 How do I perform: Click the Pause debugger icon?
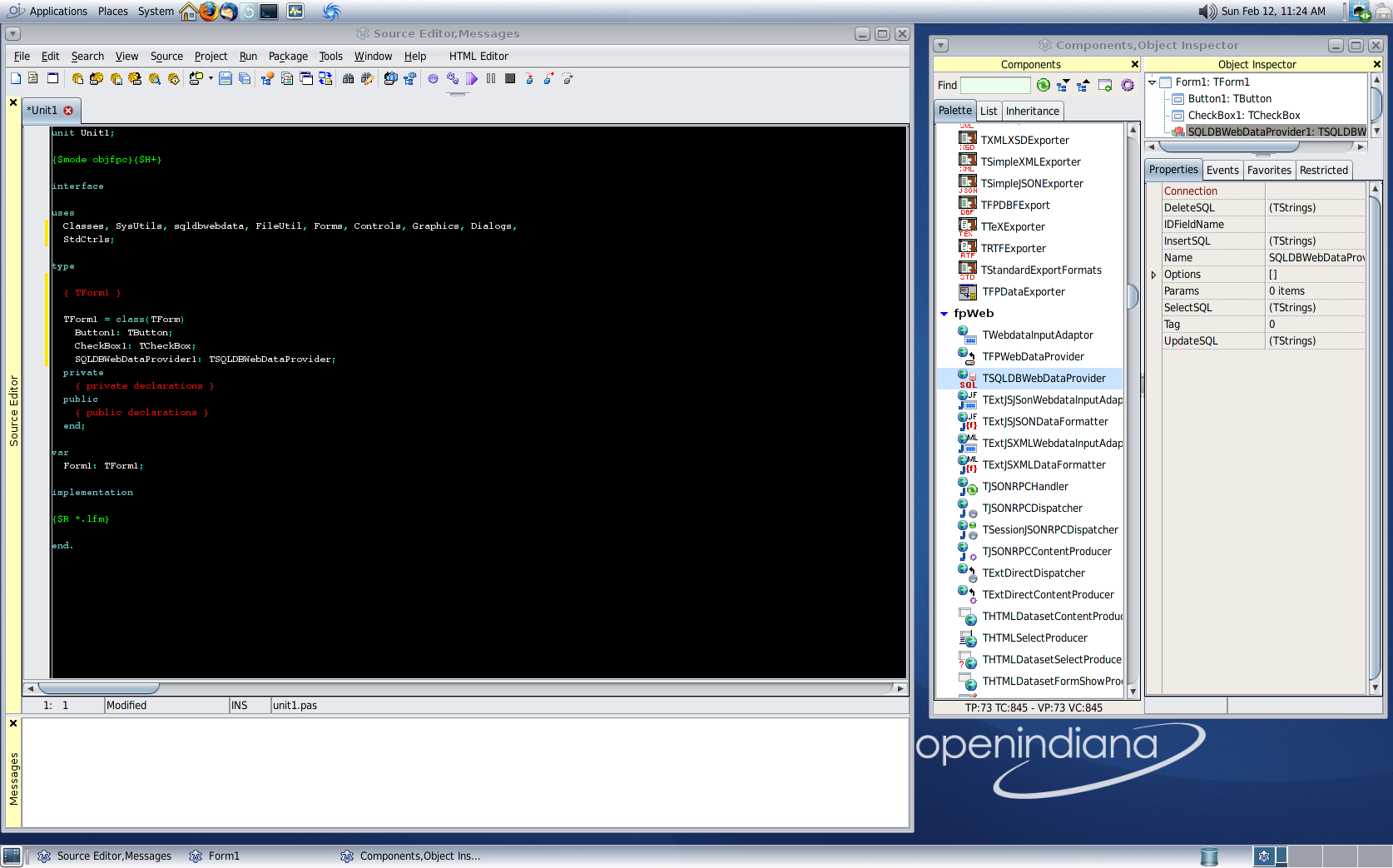[x=491, y=78]
